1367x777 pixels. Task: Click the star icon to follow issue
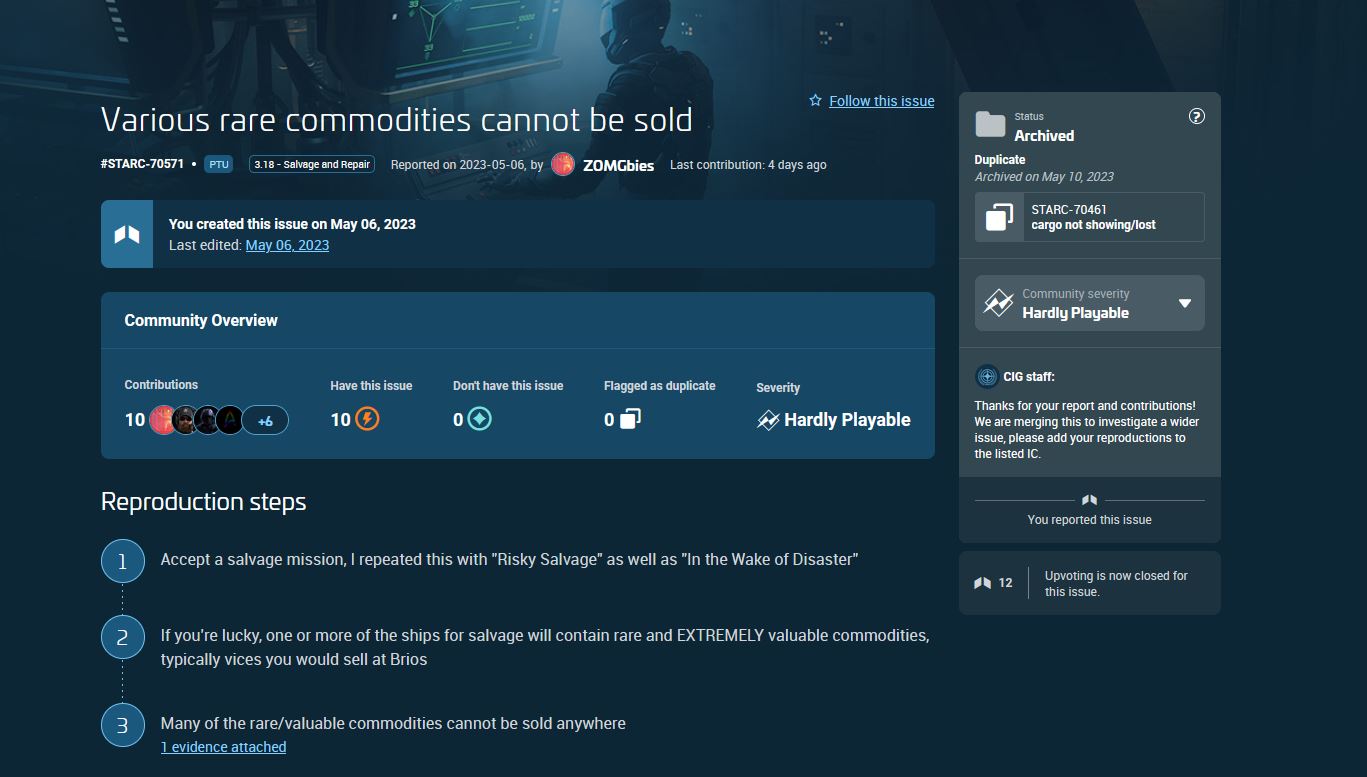(x=815, y=101)
